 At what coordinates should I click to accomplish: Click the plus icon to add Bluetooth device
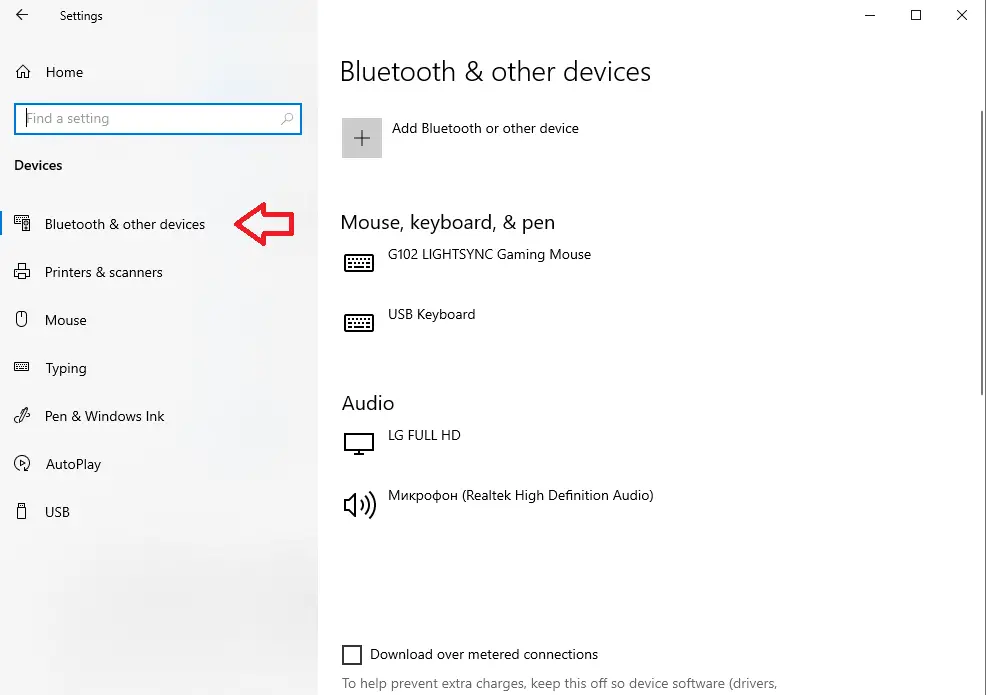[x=362, y=138]
